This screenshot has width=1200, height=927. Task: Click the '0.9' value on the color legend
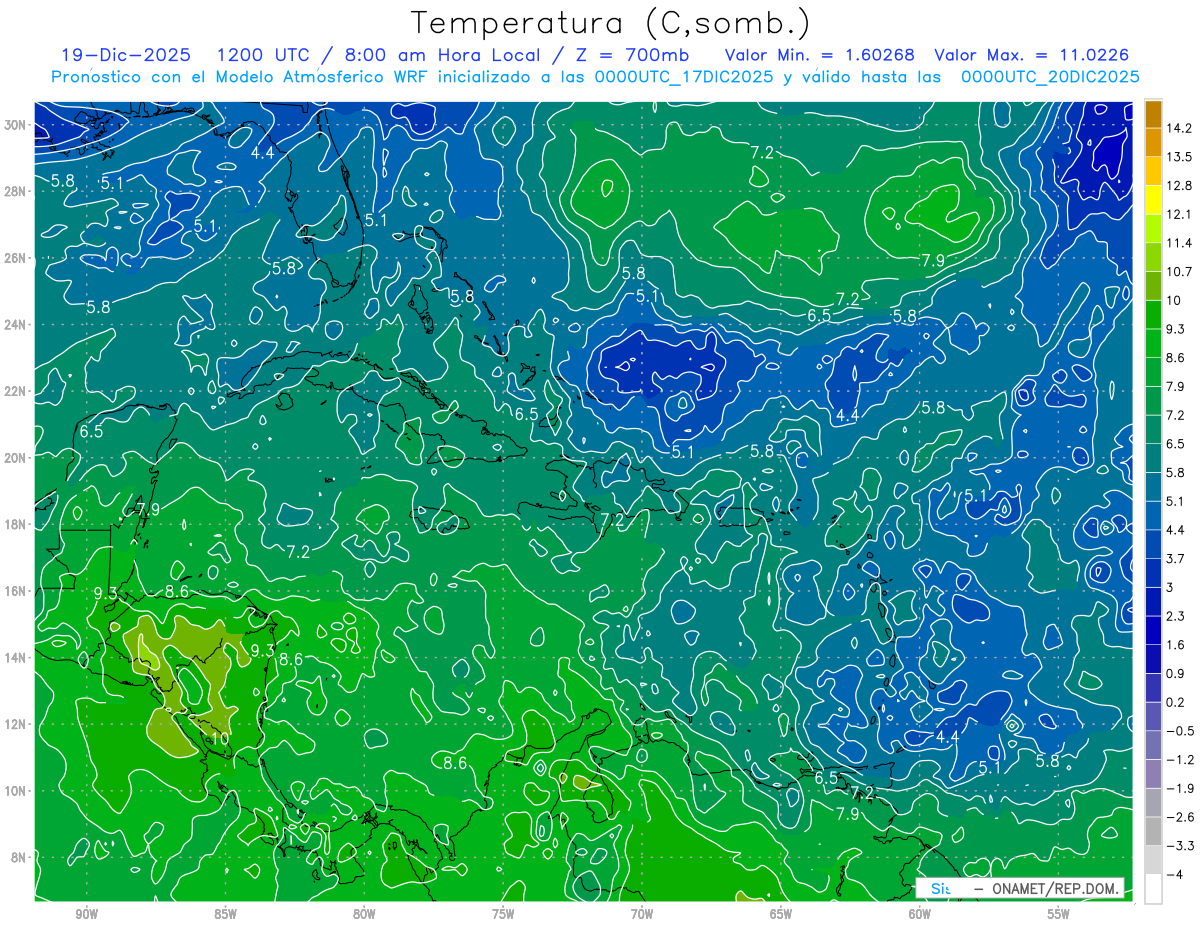pos(1175,673)
